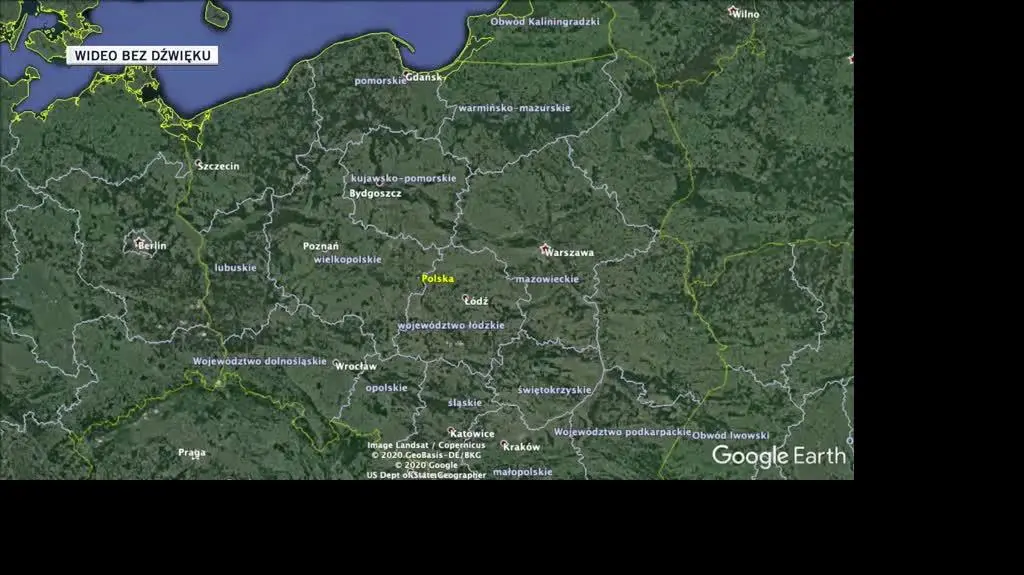This screenshot has width=1024, height=575.
Task: Click the kujawsko-pomorskie region label
Action: pos(404,178)
